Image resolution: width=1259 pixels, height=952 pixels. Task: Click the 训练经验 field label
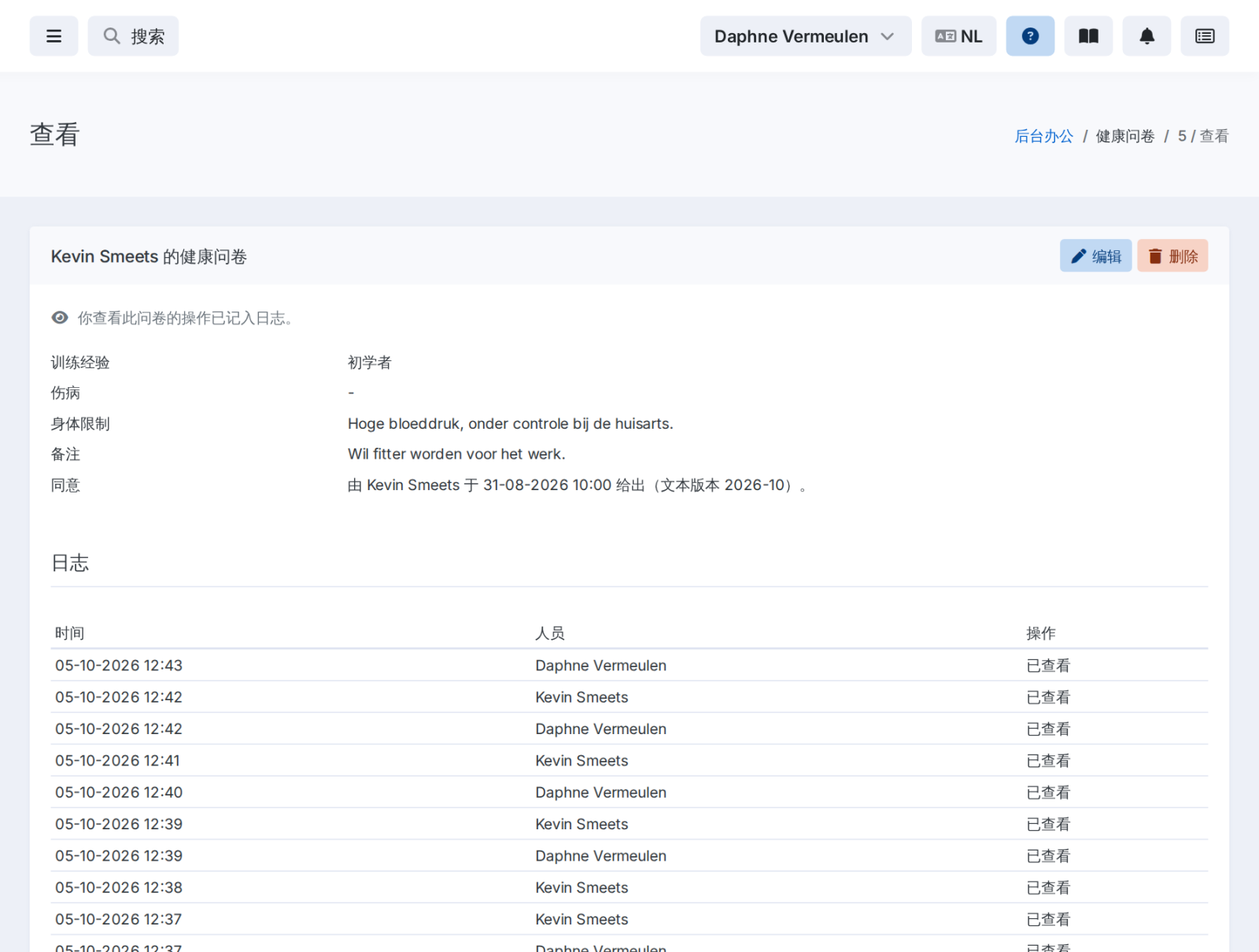(80, 363)
